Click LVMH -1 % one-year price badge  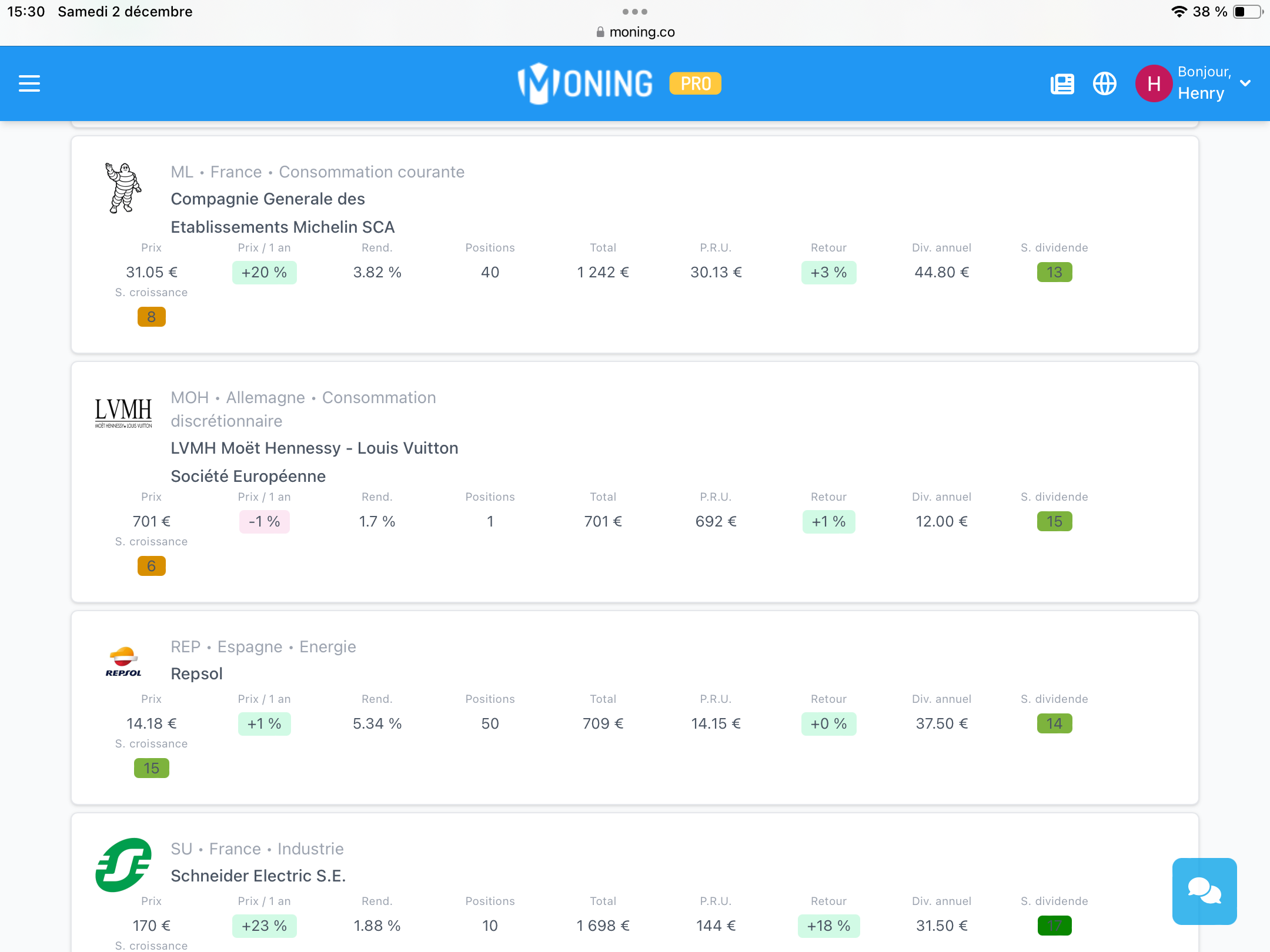pyautogui.click(x=265, y=522)
